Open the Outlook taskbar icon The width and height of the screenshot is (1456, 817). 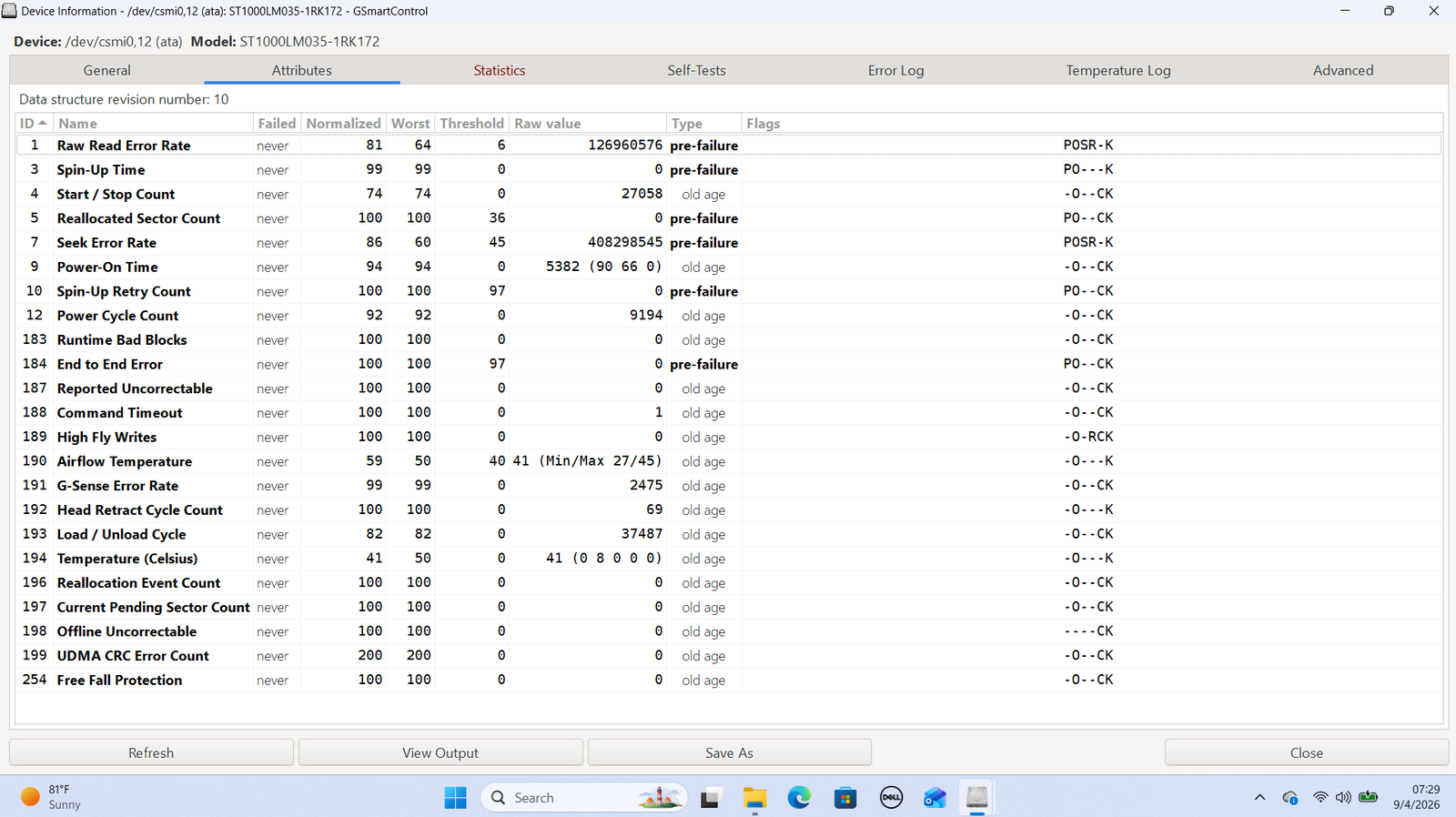pyautogui.click(x=935, y=798)
